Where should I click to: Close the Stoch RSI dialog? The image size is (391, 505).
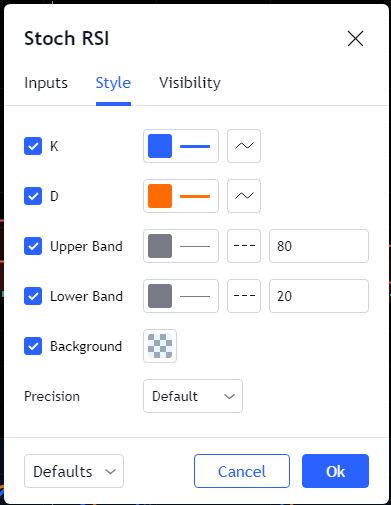355,38
